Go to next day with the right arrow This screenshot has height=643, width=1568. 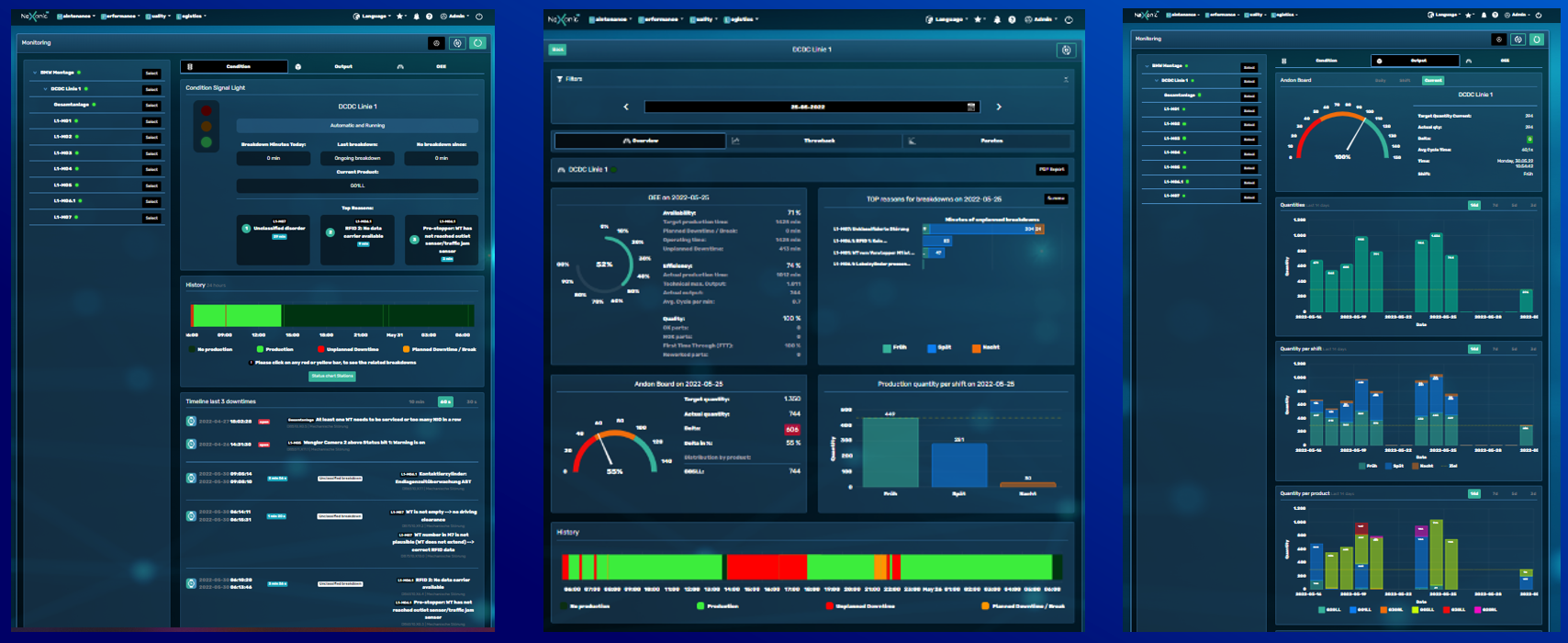pyautogui.click(x=999, y=107)
